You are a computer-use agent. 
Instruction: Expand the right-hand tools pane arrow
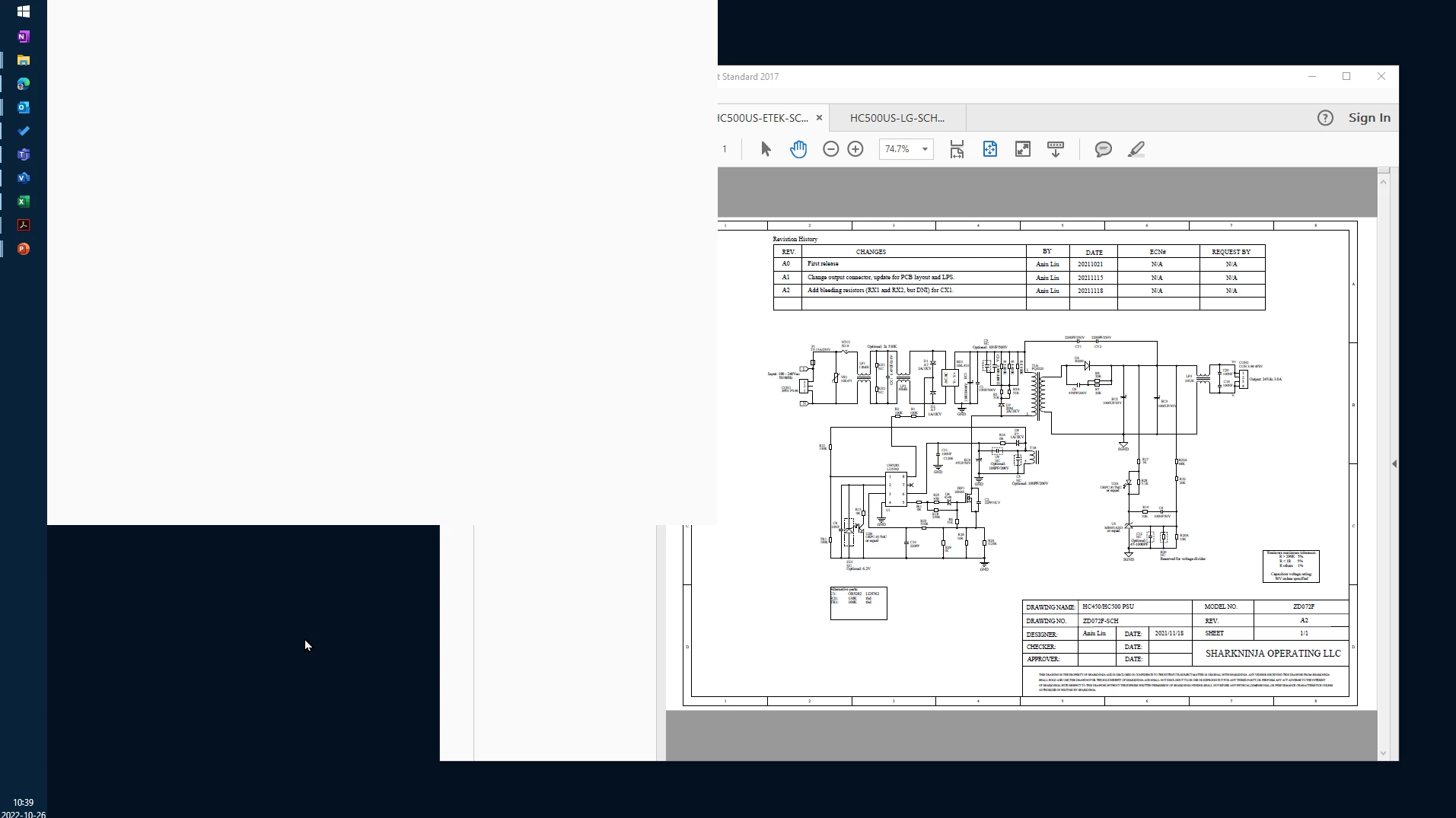(x=1394, y=463)
